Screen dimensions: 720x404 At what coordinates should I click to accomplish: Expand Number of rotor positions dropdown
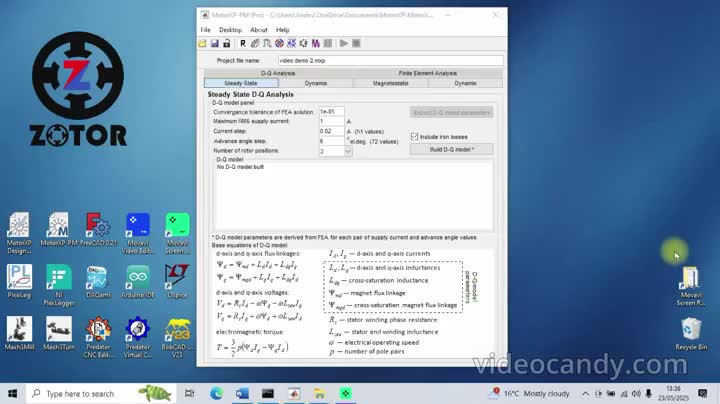[x=348, y=151]
